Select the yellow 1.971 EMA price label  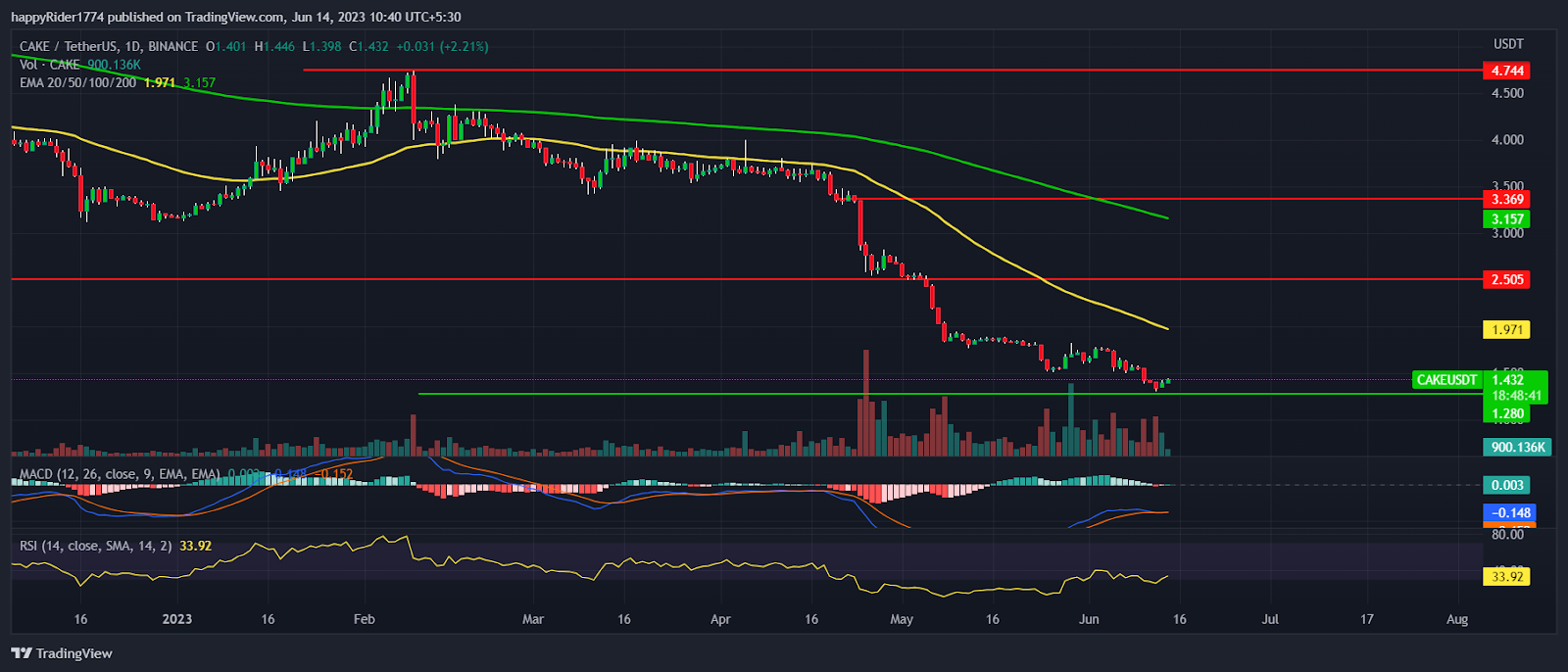tap(1507, 330)
